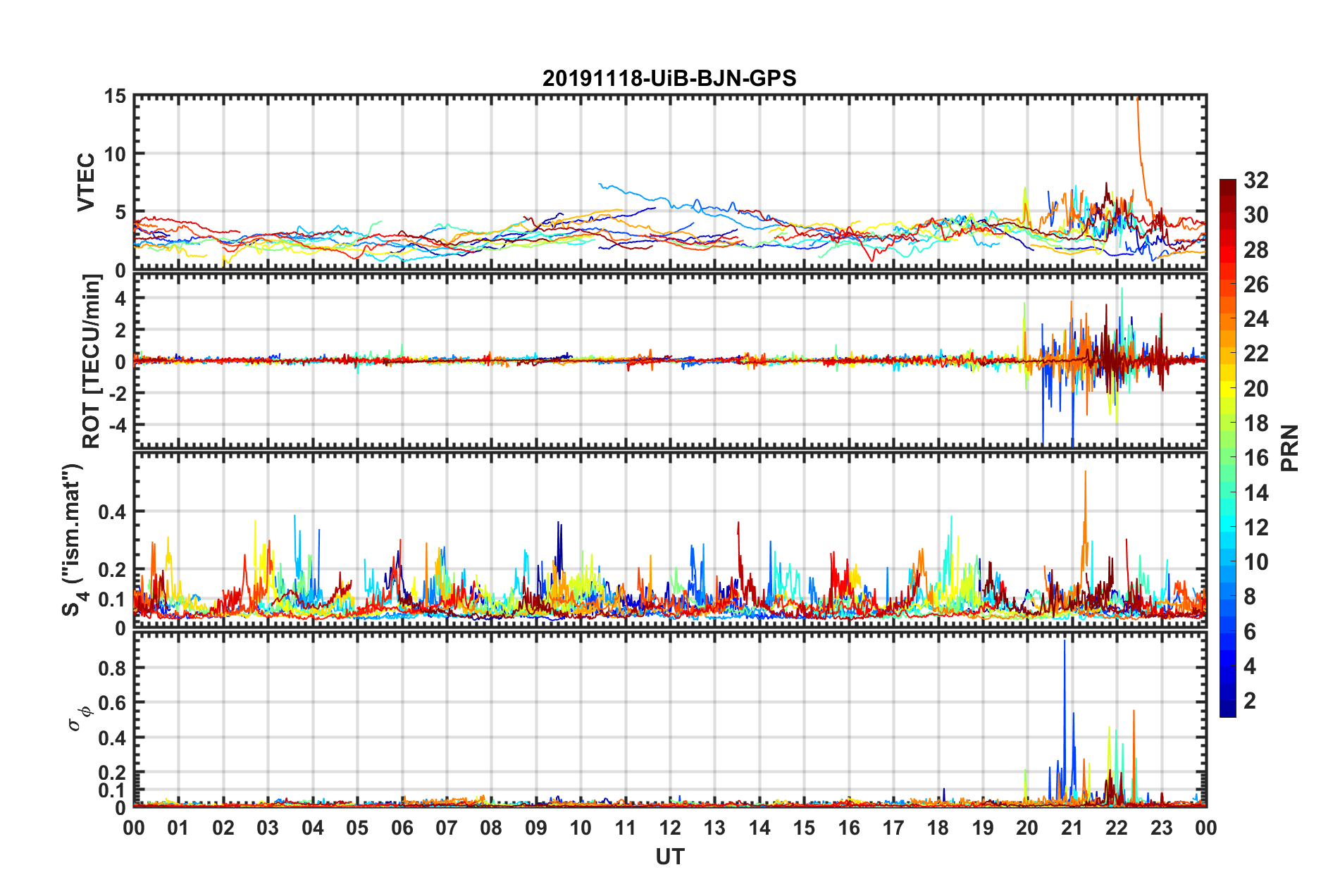The width and height of the screenshot is (1340, 896).
Task: Click the UT x-axis label
Action: (x=670, y=857)
